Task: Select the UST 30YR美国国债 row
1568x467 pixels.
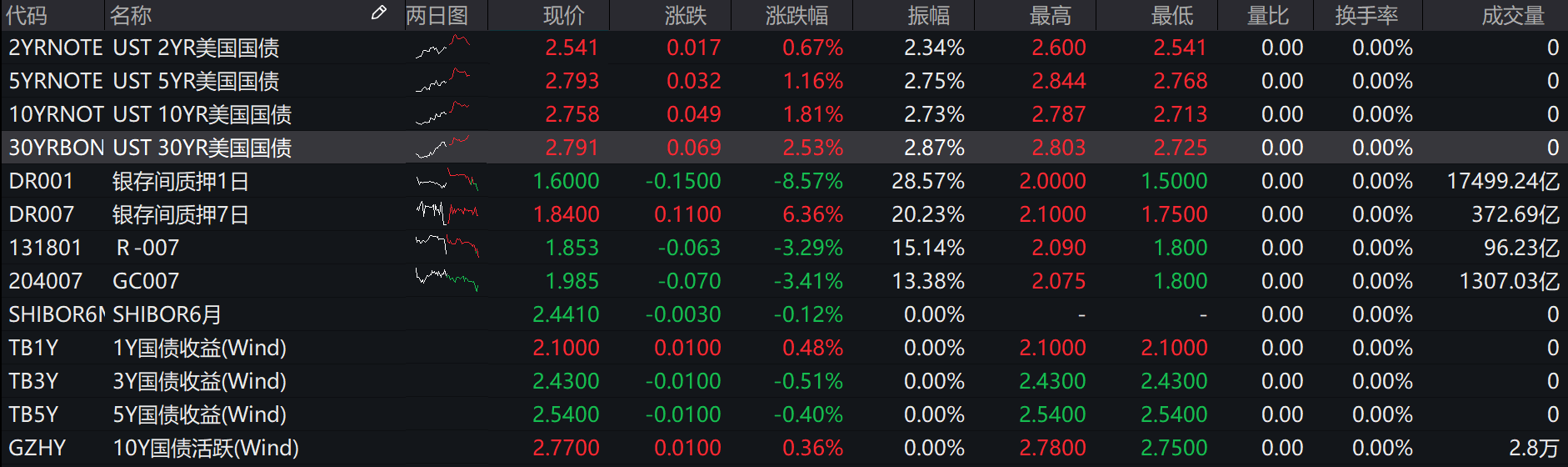Action: pos(202,148)
